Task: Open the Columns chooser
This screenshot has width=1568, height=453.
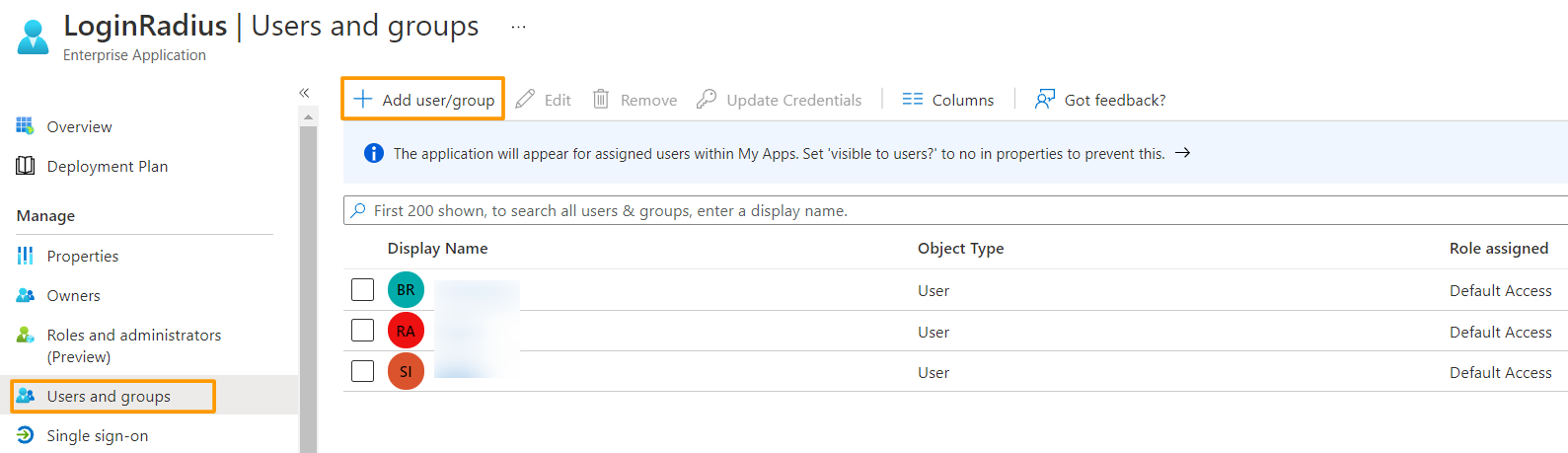Action: [x=948, y=100]
